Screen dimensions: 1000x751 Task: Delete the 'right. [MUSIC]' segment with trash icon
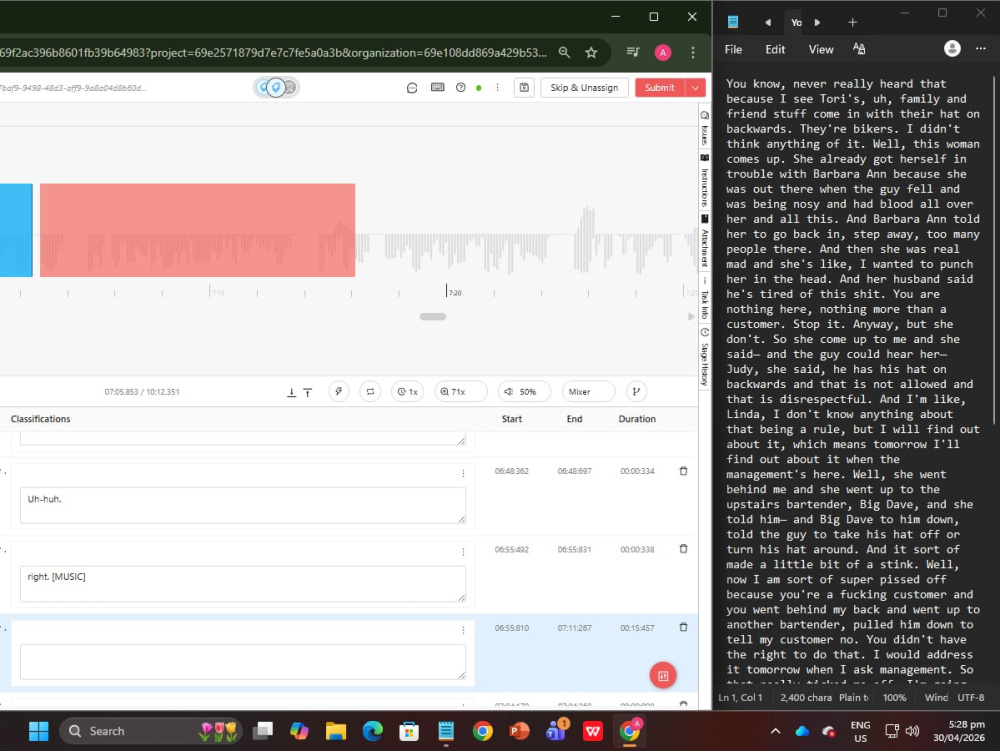[683, 549]
